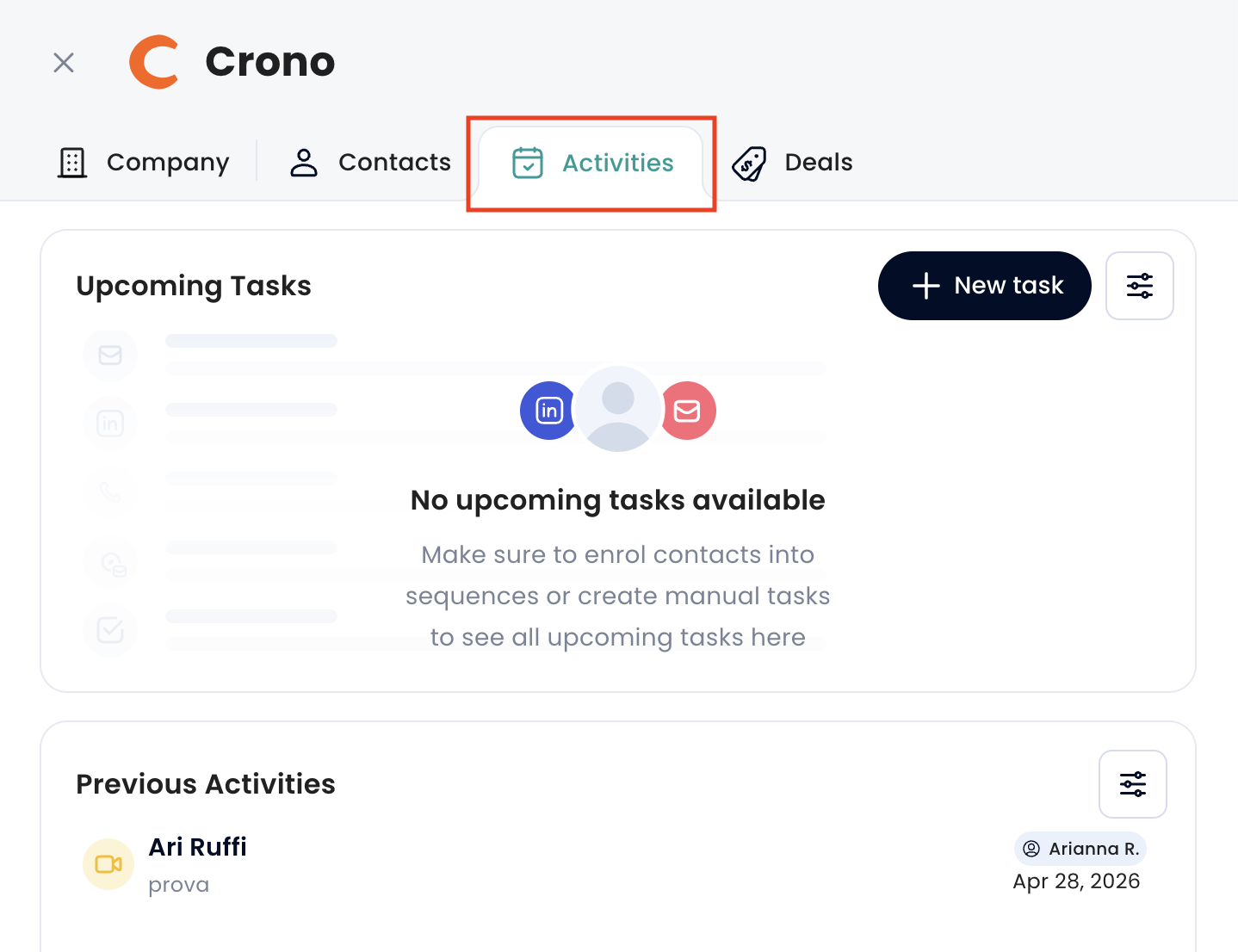Click the red email circle icon
The width and height of the screenshot is (1238, 952).
coord(687,411)
